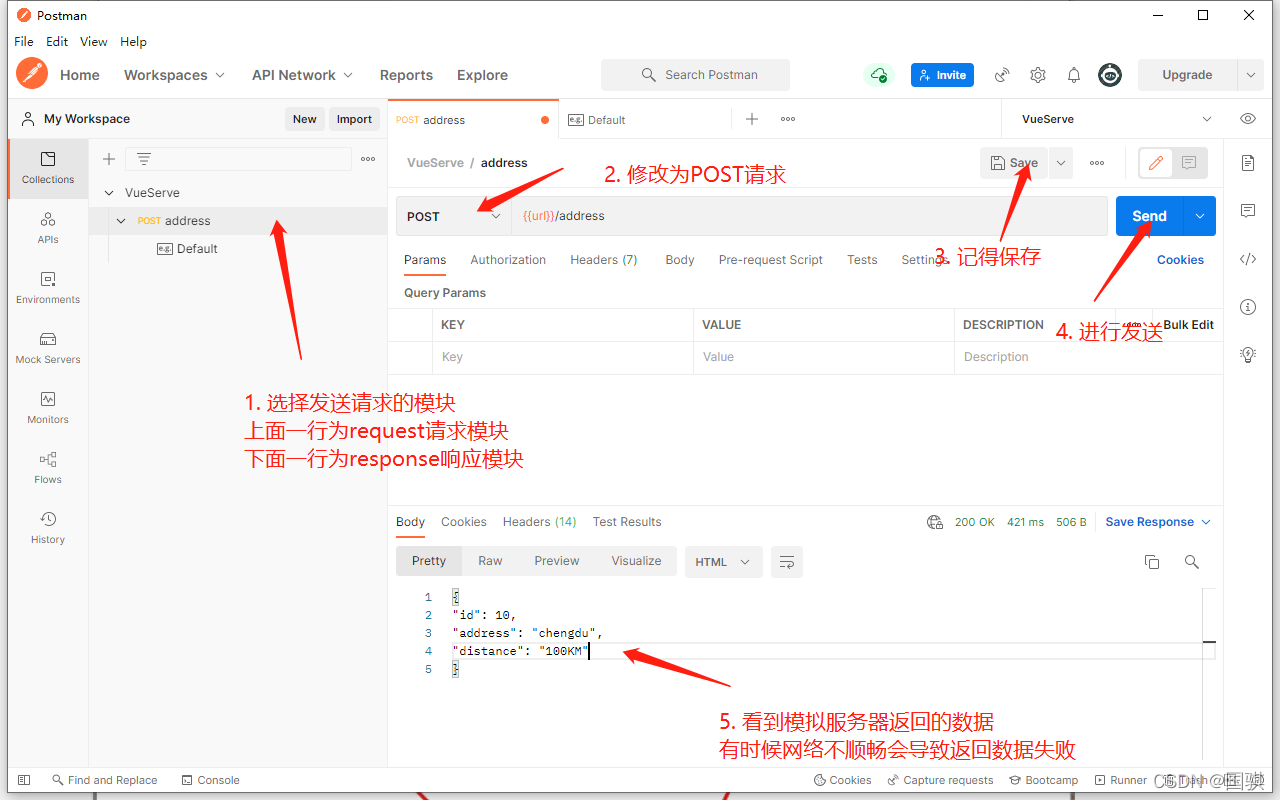Open the request view more actions ellipsis
This screenshot has height=800, width=1280.
tap(1097, 163)
